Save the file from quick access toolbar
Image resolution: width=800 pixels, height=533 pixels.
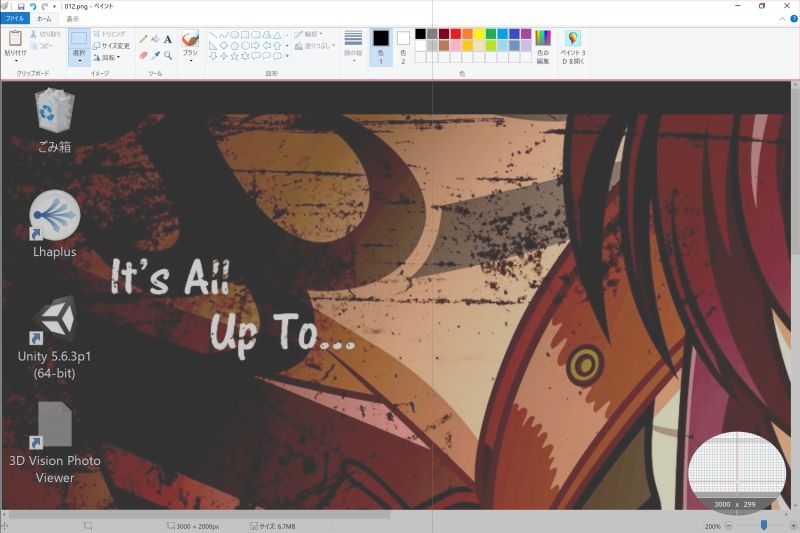(x=21, y=6)
